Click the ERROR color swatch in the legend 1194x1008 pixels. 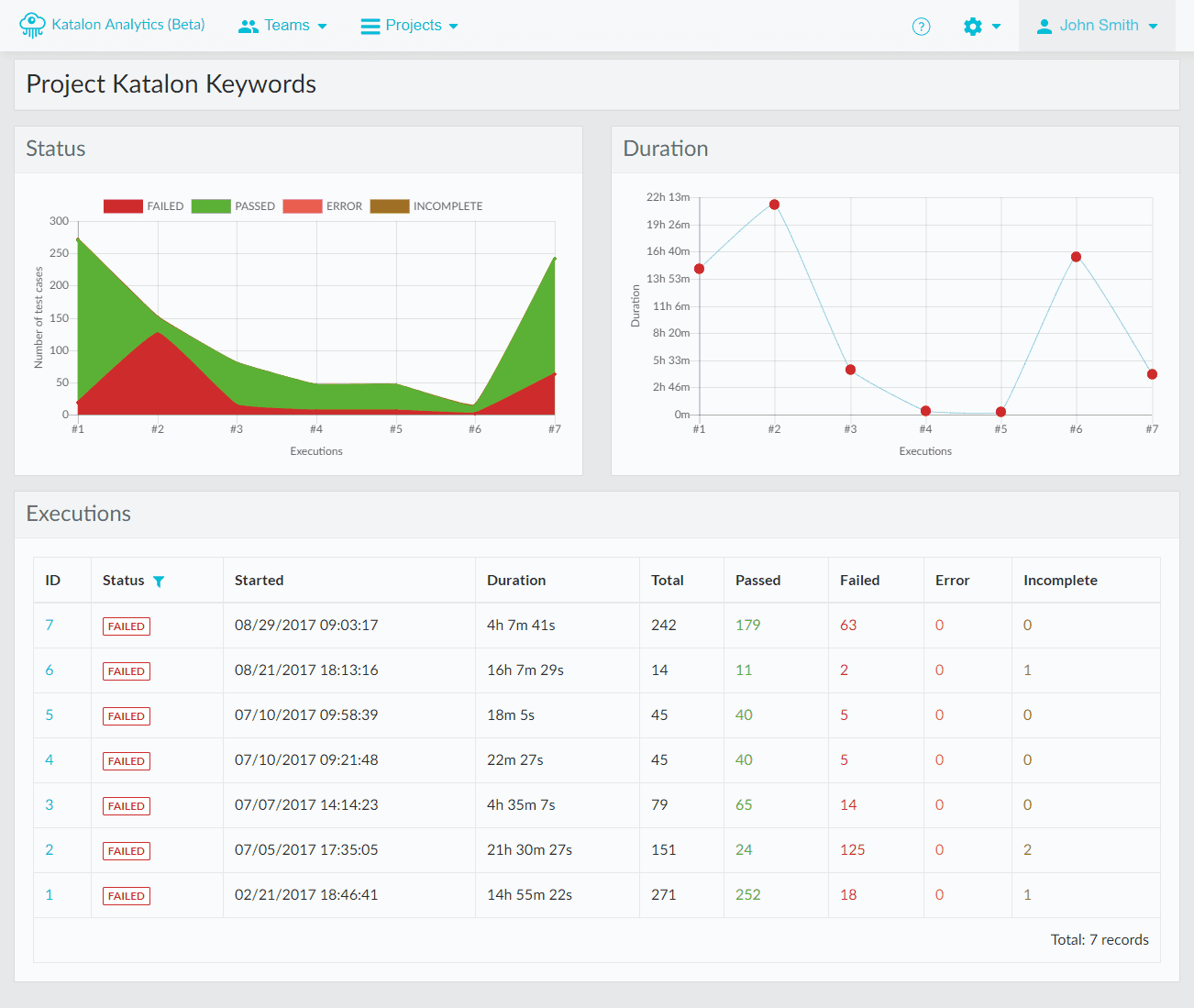click(302, 205)
